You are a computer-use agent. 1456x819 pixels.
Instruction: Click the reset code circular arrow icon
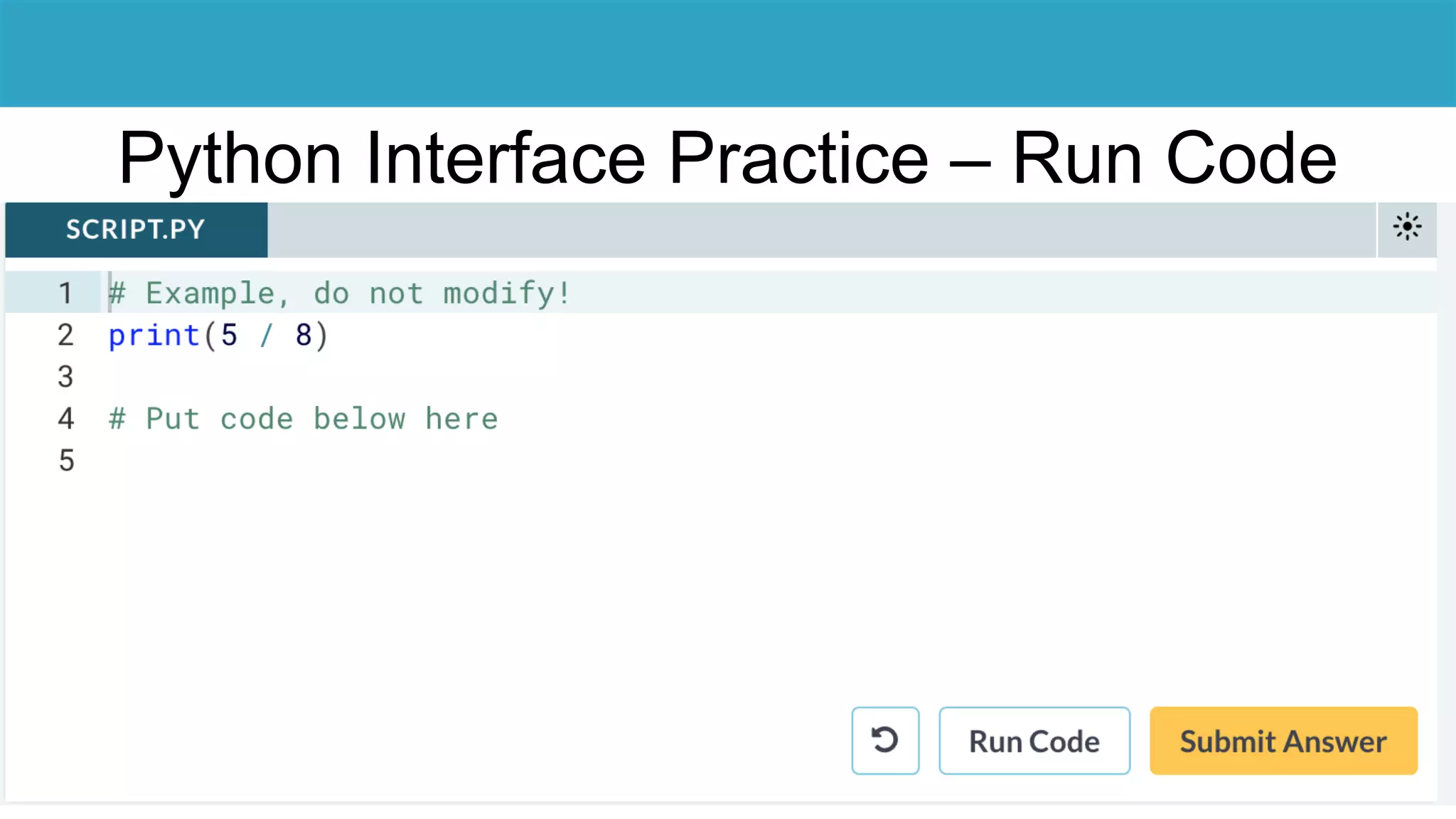pyautogui.click(x=884, y=740)
